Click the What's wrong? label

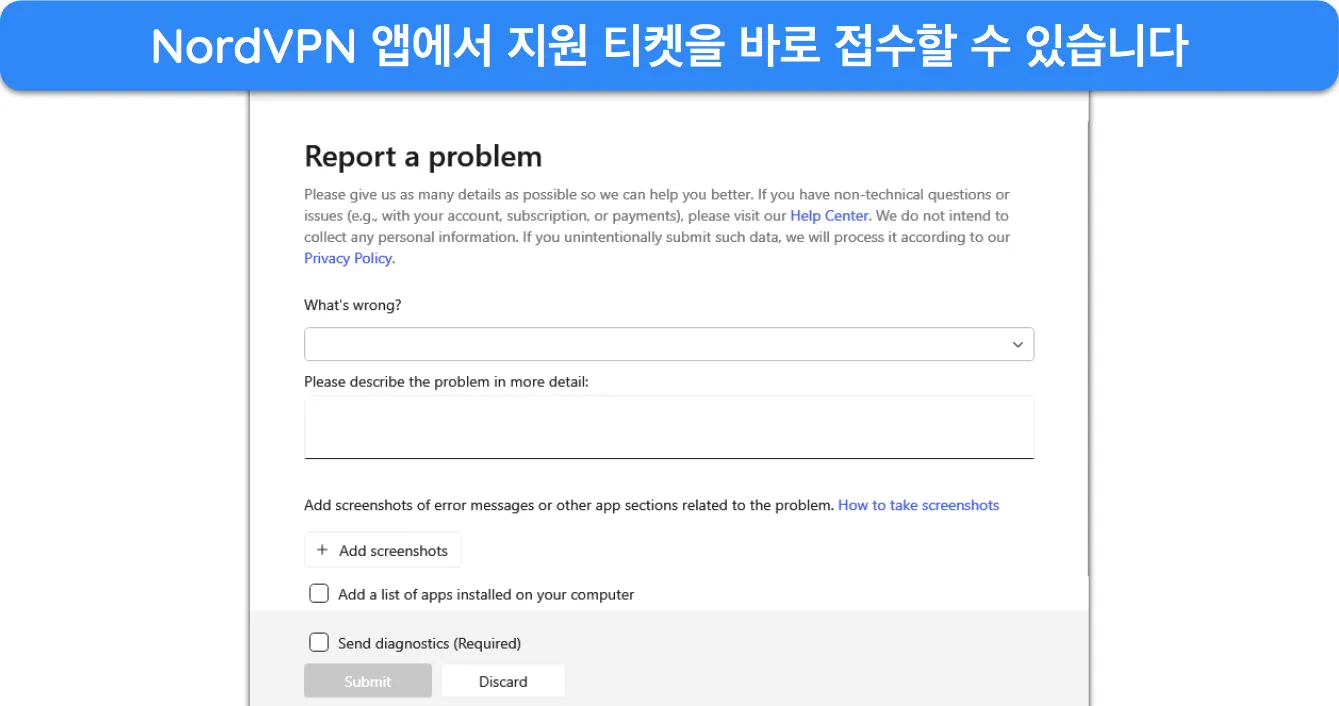[x=353, y=305]
